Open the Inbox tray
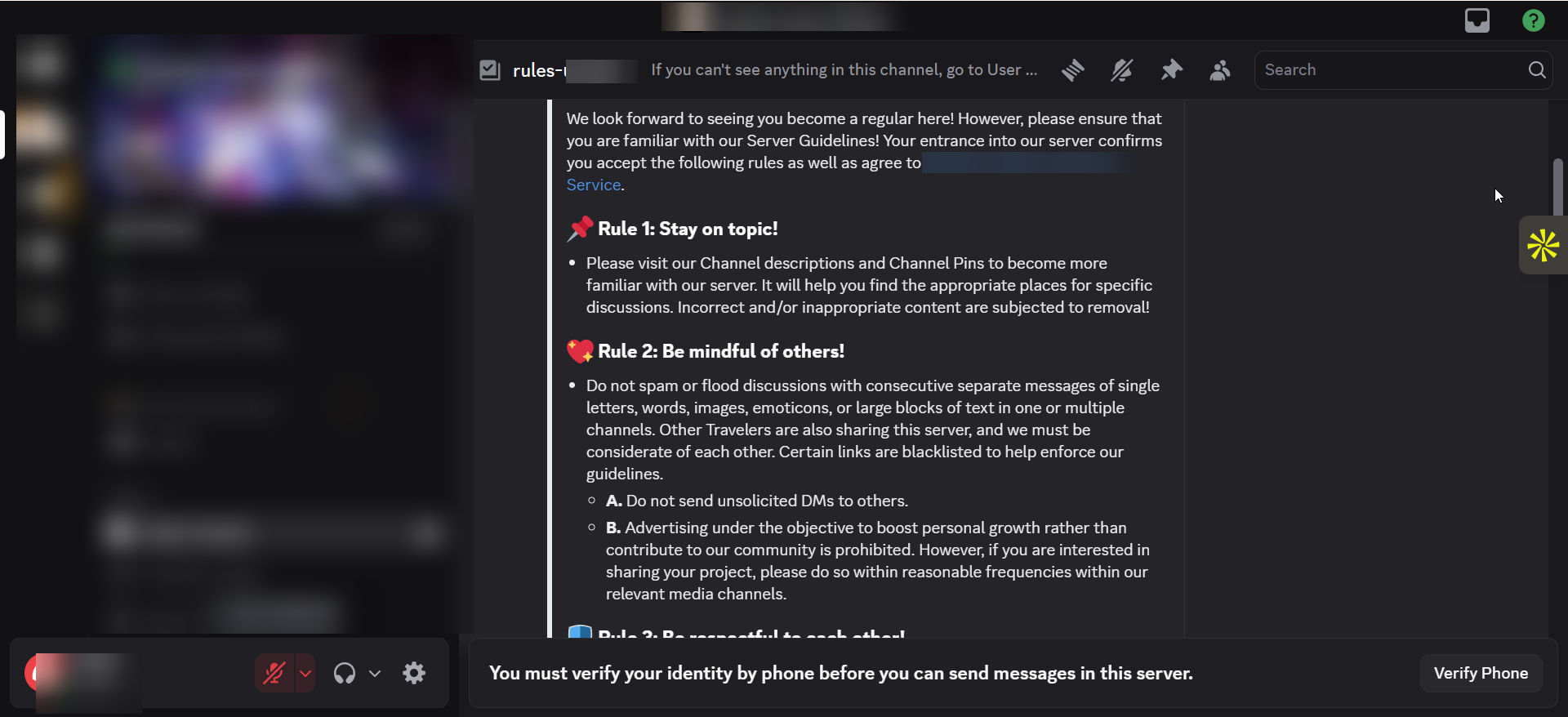This screenshot has height=717, width=1568. (x=1477, y=20)
